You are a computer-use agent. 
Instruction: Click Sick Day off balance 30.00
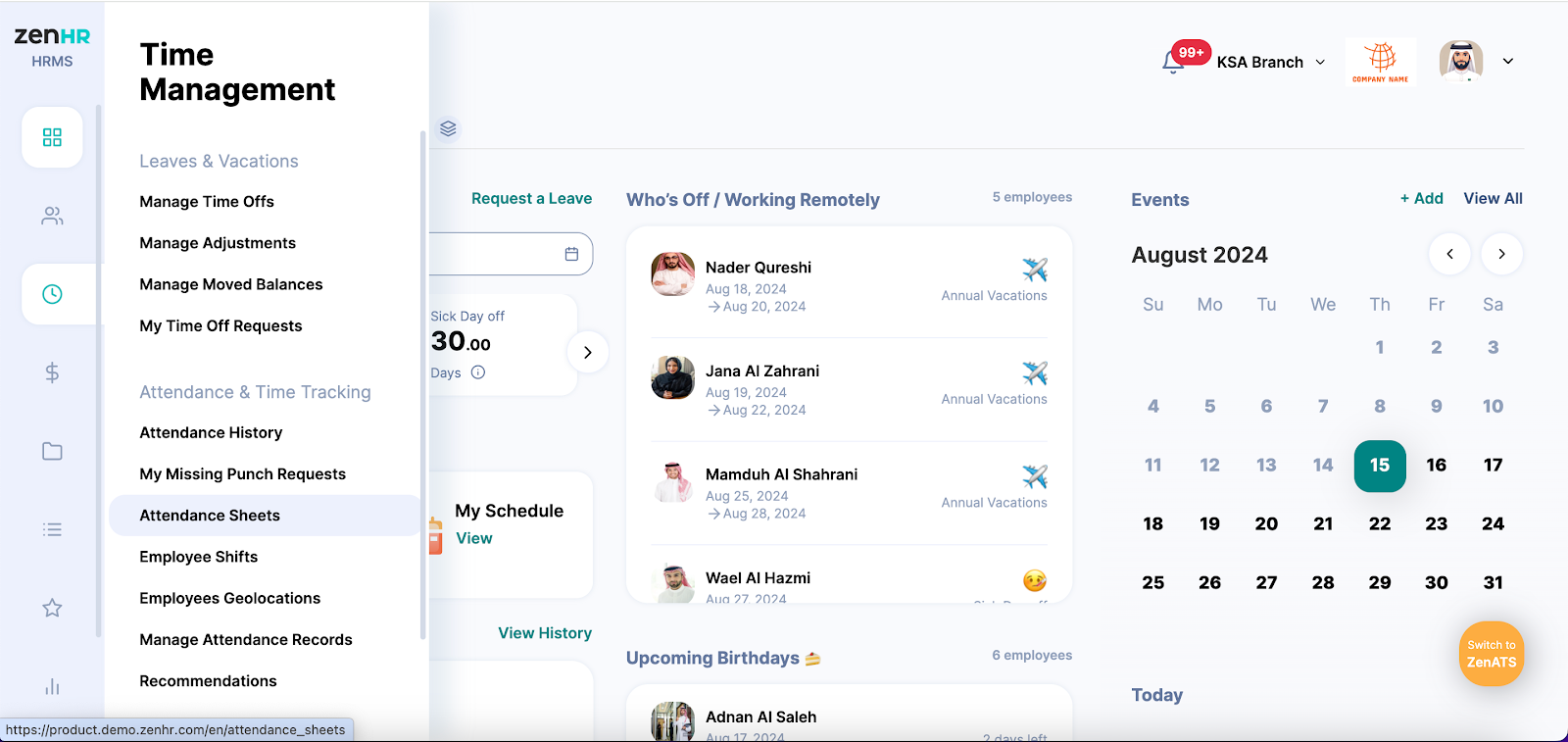coord(461,342)
